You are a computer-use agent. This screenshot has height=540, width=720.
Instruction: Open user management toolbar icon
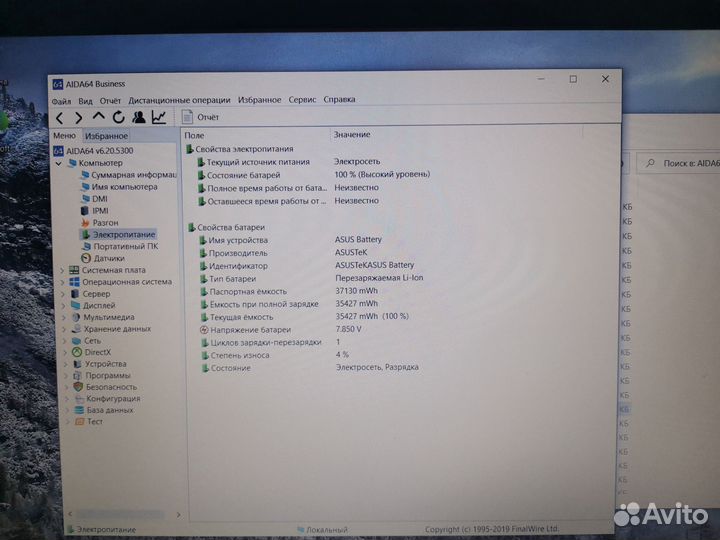tap(139, 118)
